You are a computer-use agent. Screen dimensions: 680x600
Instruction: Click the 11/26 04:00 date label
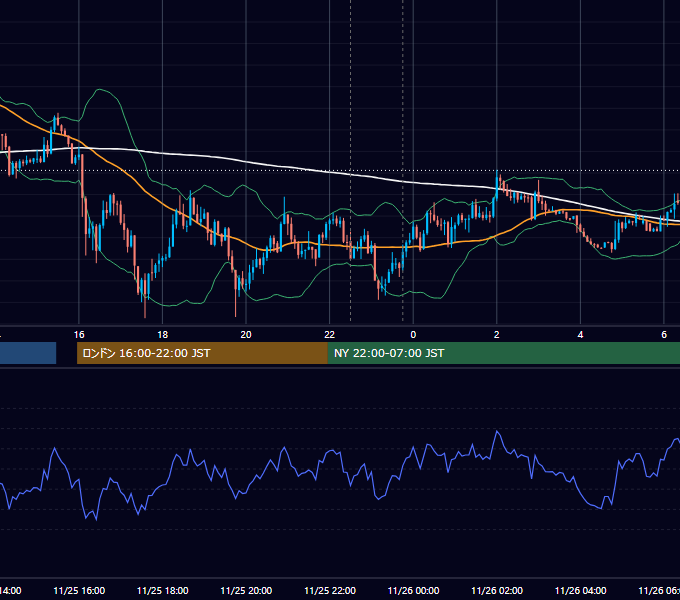tap(581, 590)
